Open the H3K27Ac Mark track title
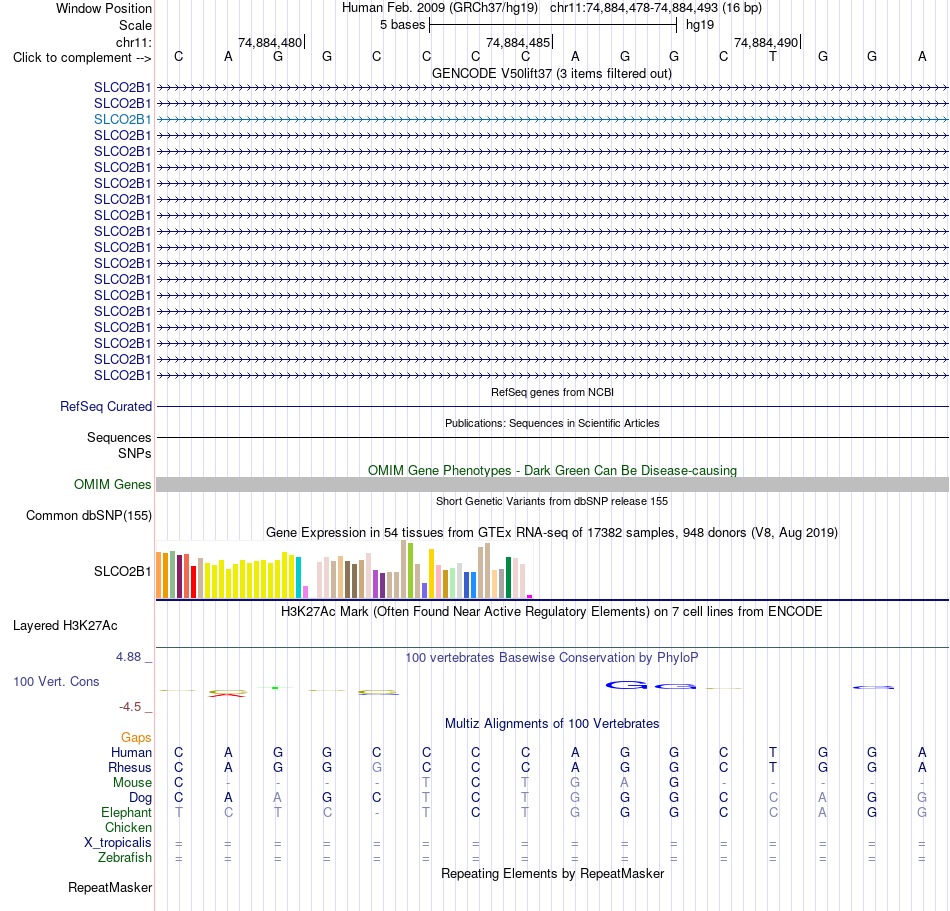 [x=551, y=612]
